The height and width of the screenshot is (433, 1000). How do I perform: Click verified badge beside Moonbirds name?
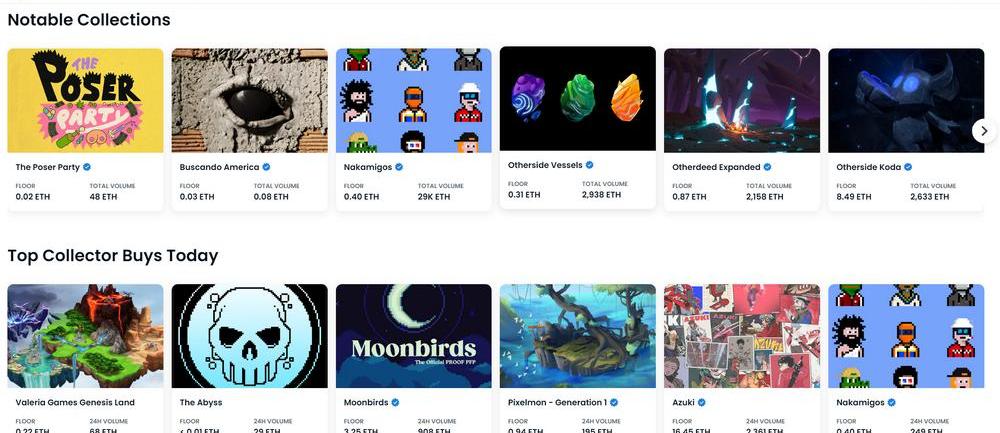point(395,402)
